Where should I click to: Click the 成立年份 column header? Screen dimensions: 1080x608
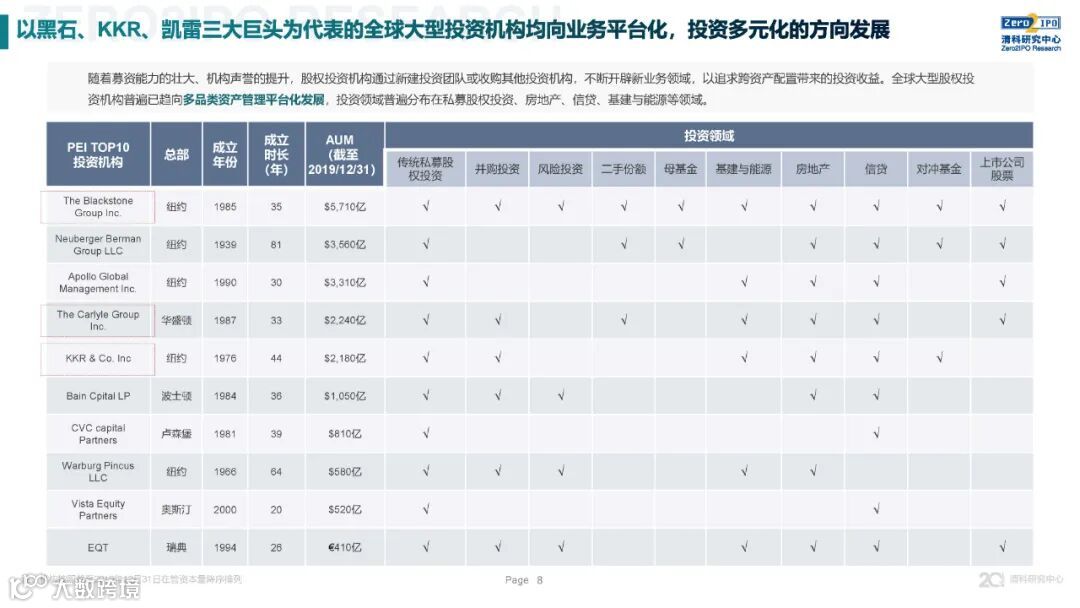225,154
